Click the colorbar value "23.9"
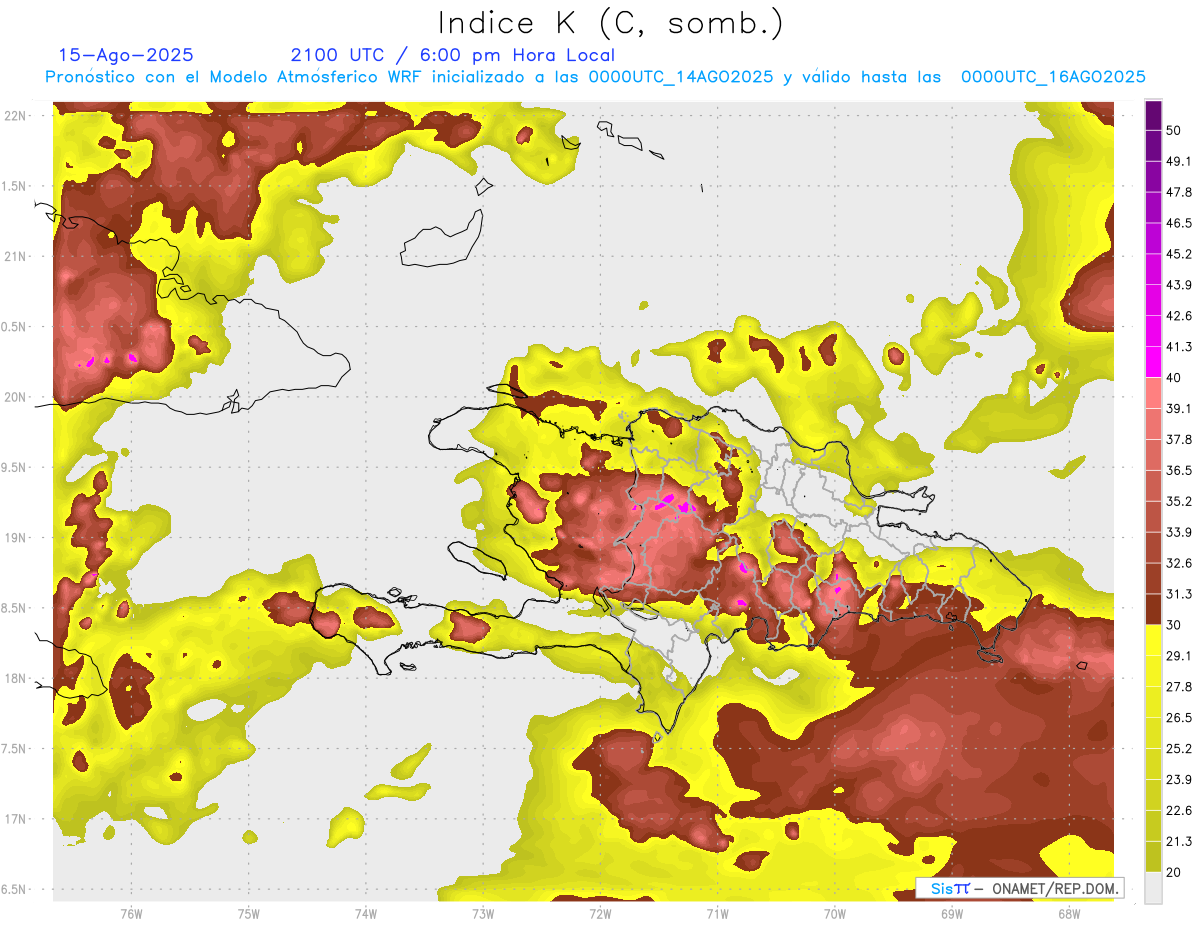The image size is (1200, 927). [1178, 780]
